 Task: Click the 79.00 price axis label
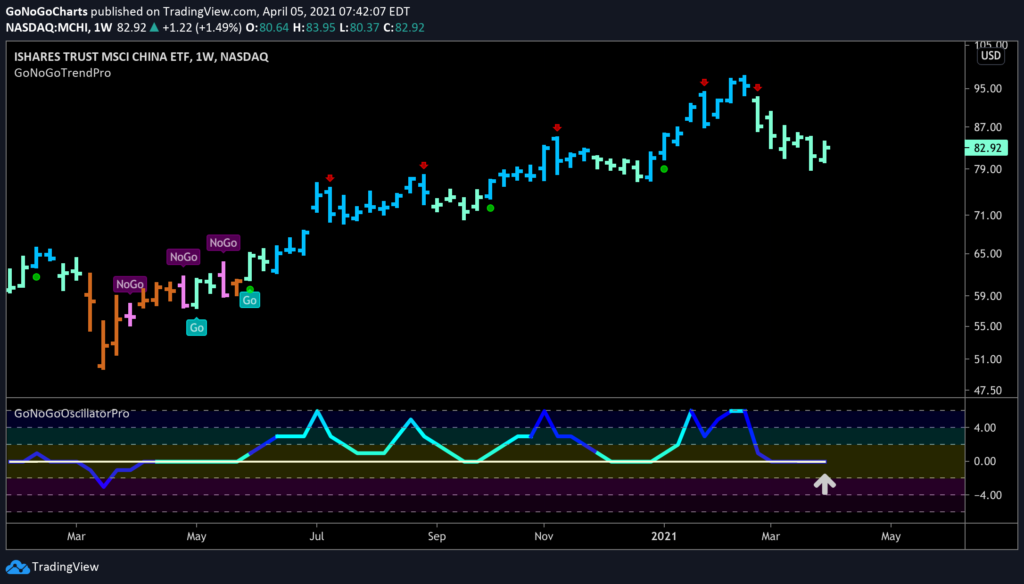(x=987, y=169)
